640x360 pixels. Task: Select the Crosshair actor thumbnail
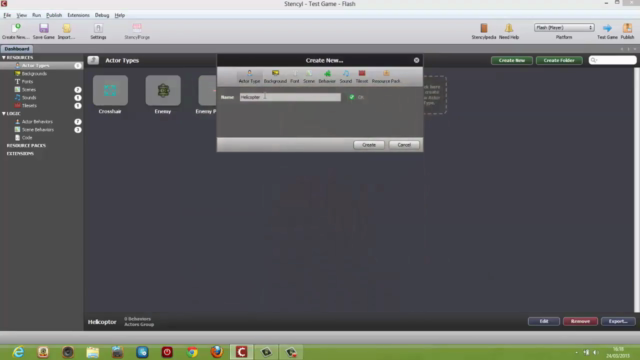coord(110,90)
